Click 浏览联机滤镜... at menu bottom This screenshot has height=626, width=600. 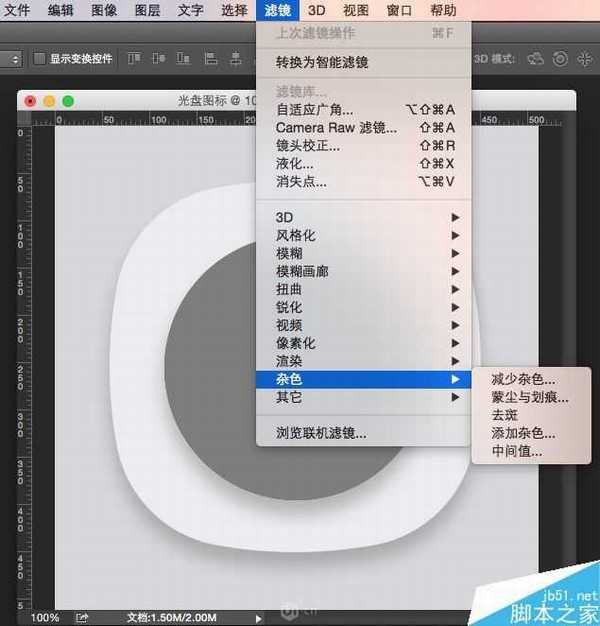[321, 433]
